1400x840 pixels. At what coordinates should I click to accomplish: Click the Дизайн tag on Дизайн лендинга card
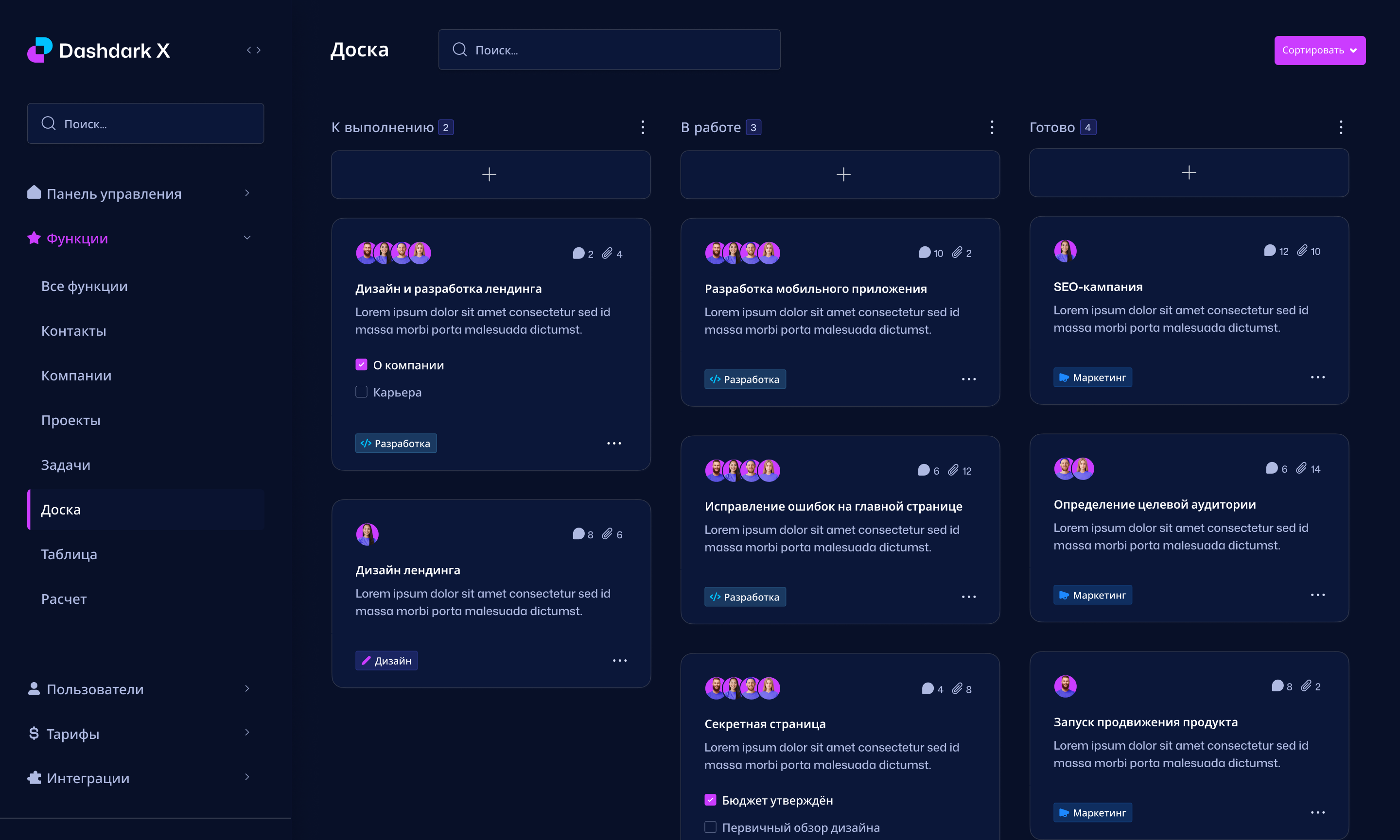386,661
